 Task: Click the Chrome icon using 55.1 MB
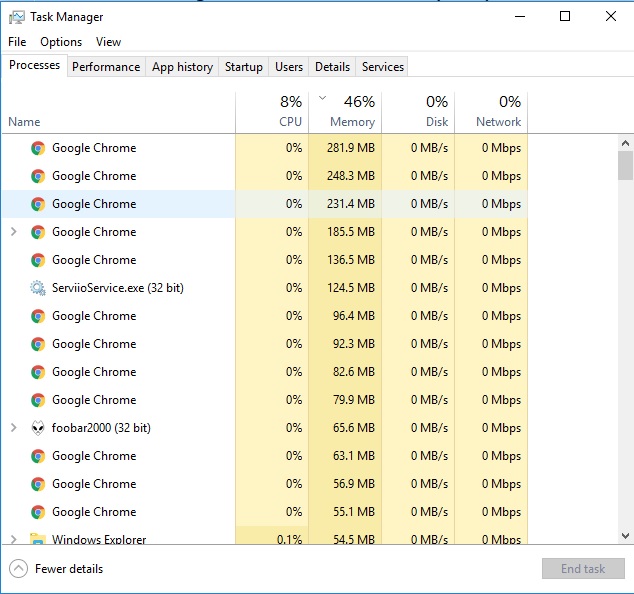tap(38, 512)
